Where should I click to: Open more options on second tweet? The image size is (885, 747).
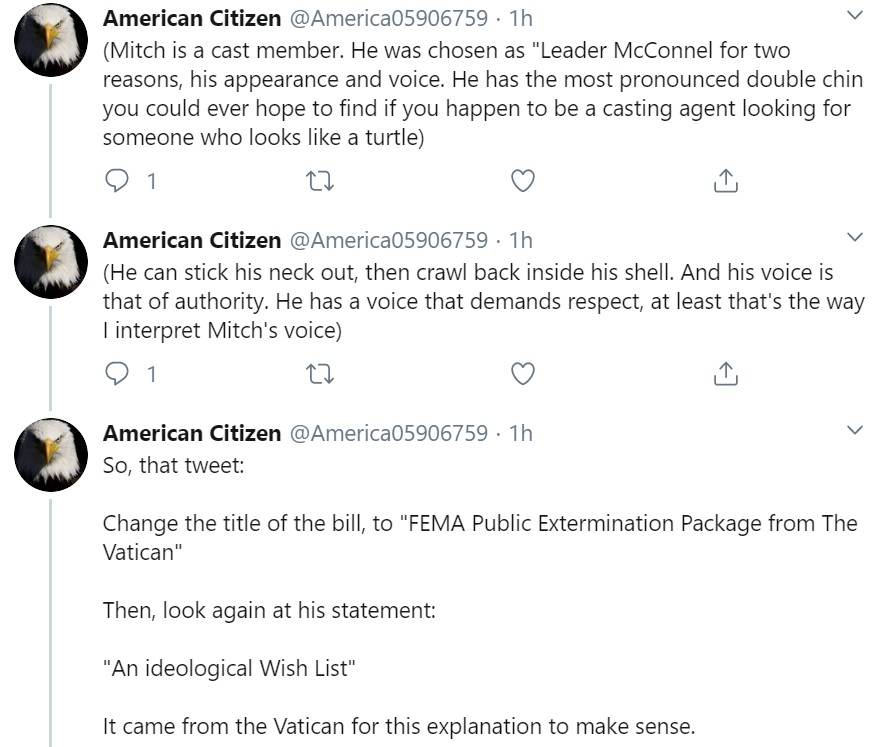point(854,238)
